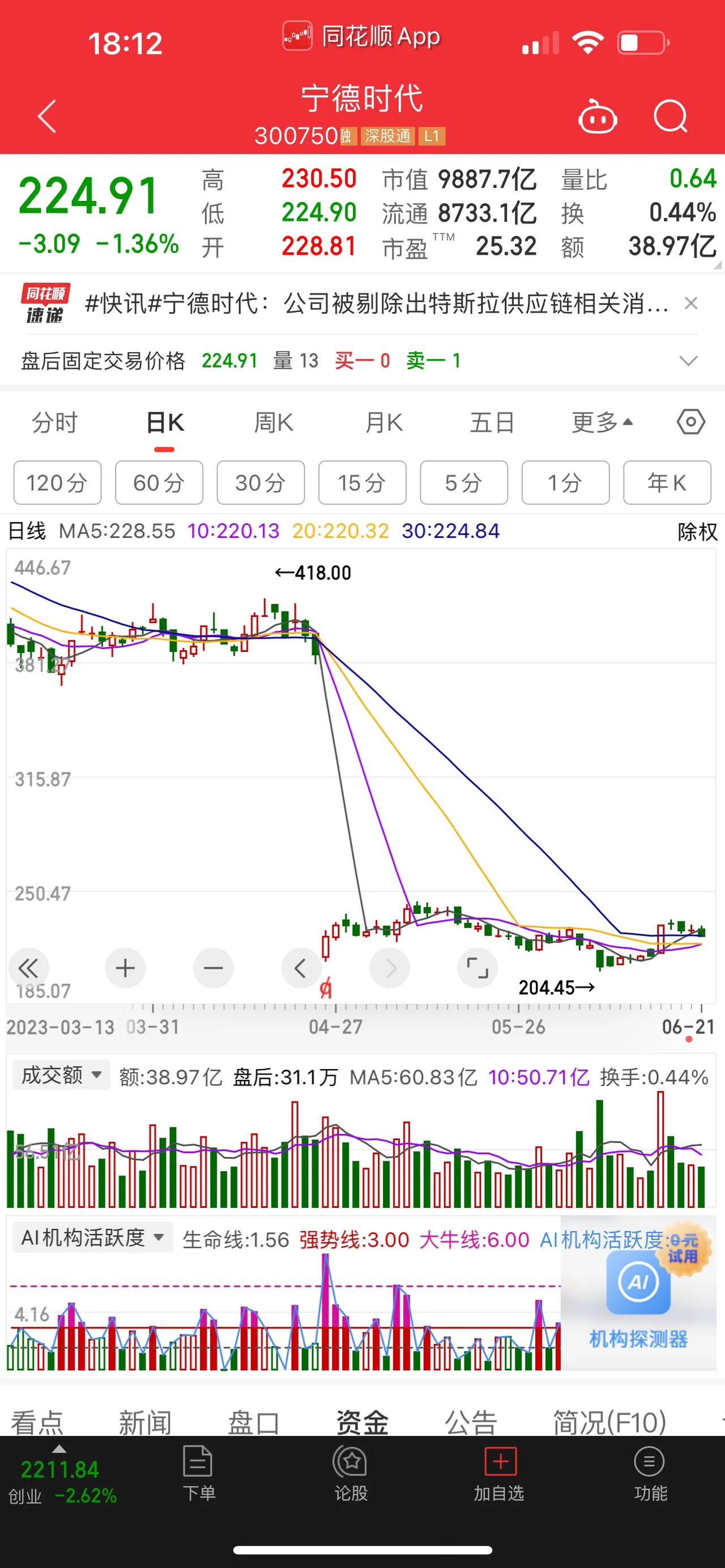
Task: Toggle 除权 adjustment setting
Action: [x=698, y=531]
